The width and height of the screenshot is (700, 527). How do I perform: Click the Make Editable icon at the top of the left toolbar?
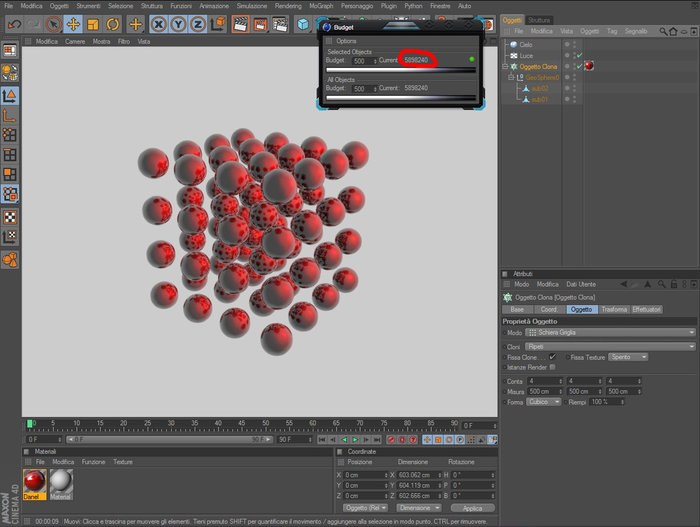(x=10, y=50)
